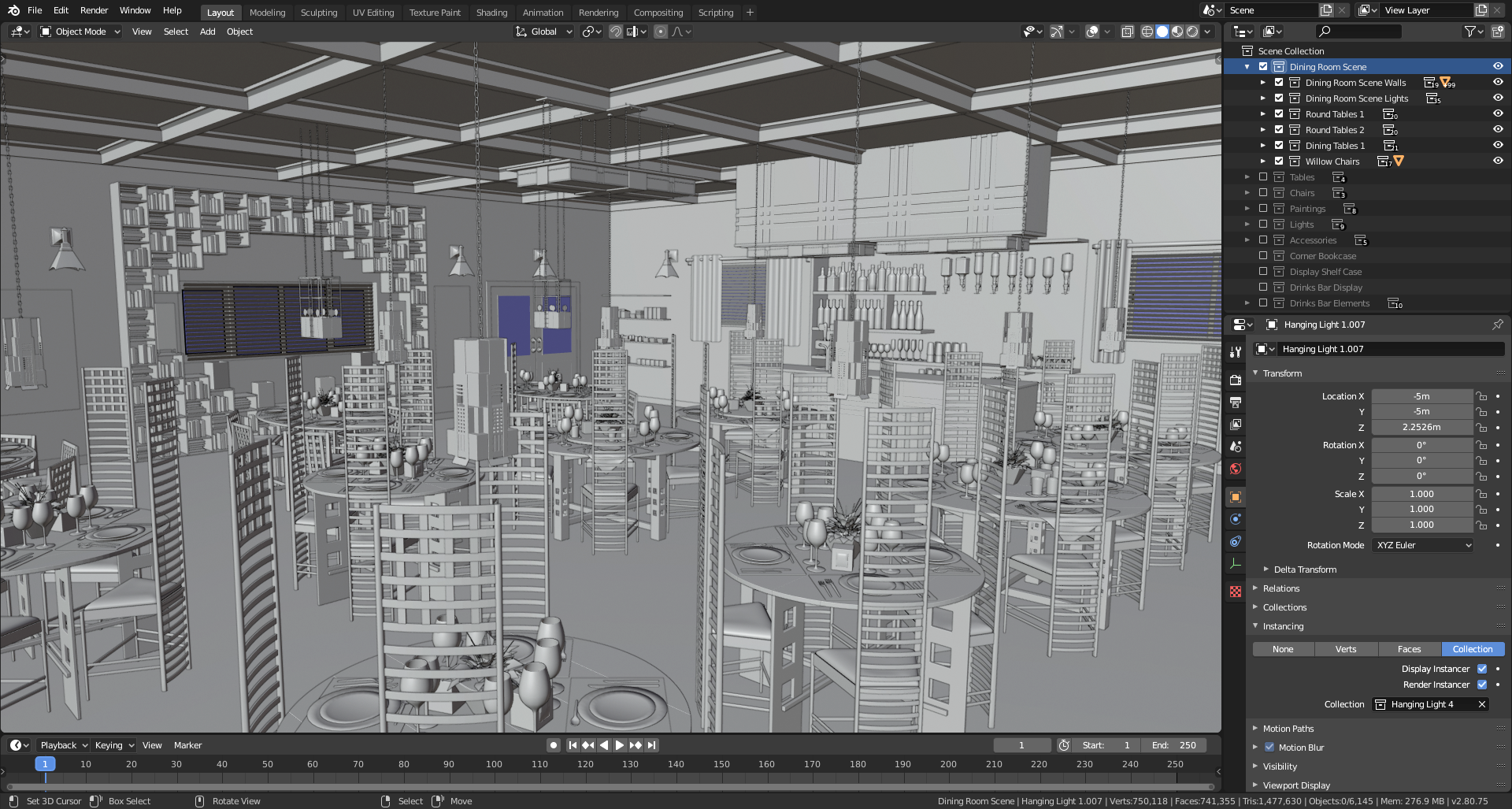Open the Add menu
This screenshot has height=809, width=1512.
pos(207,32)
